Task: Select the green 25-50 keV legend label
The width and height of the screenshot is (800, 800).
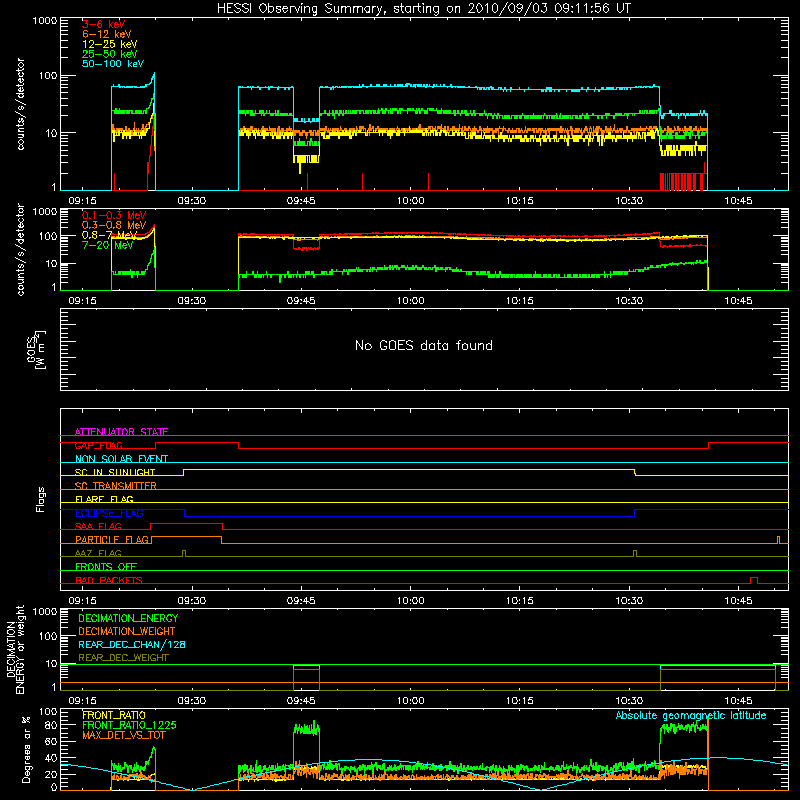Action: click(110, 54)
